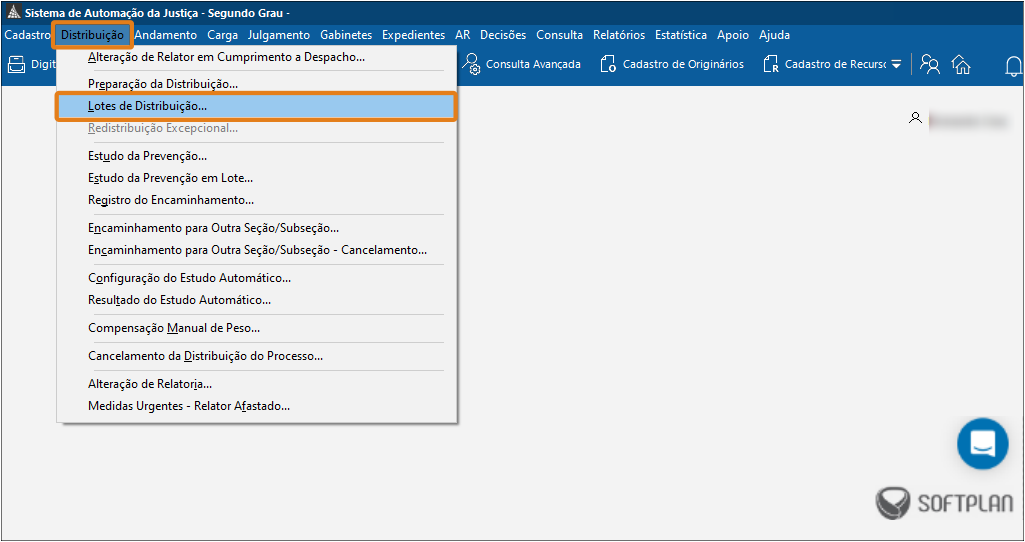The height and width of the screenshot is (542, 1025).
Task: Click the home icon in toolbar
Action: coord(961,64)
